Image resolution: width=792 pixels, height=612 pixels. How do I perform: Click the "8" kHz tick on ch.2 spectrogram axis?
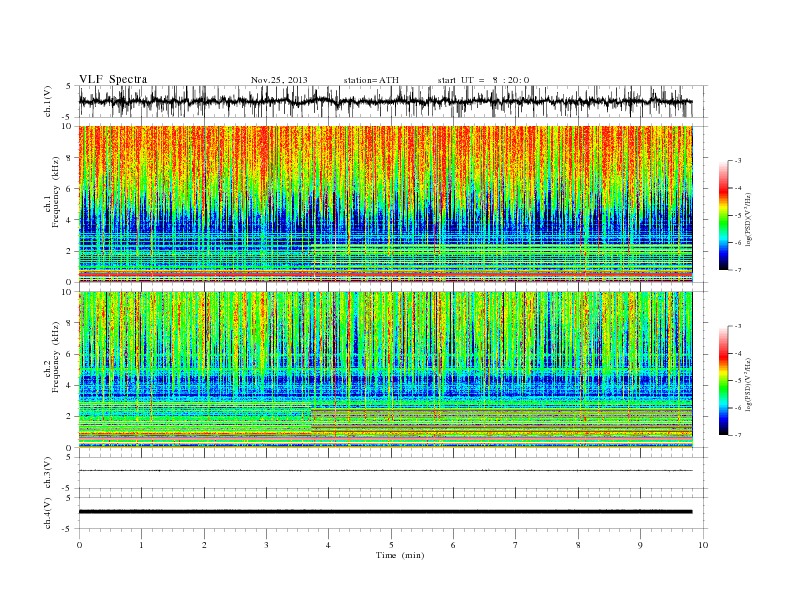(x=70, y=323)
